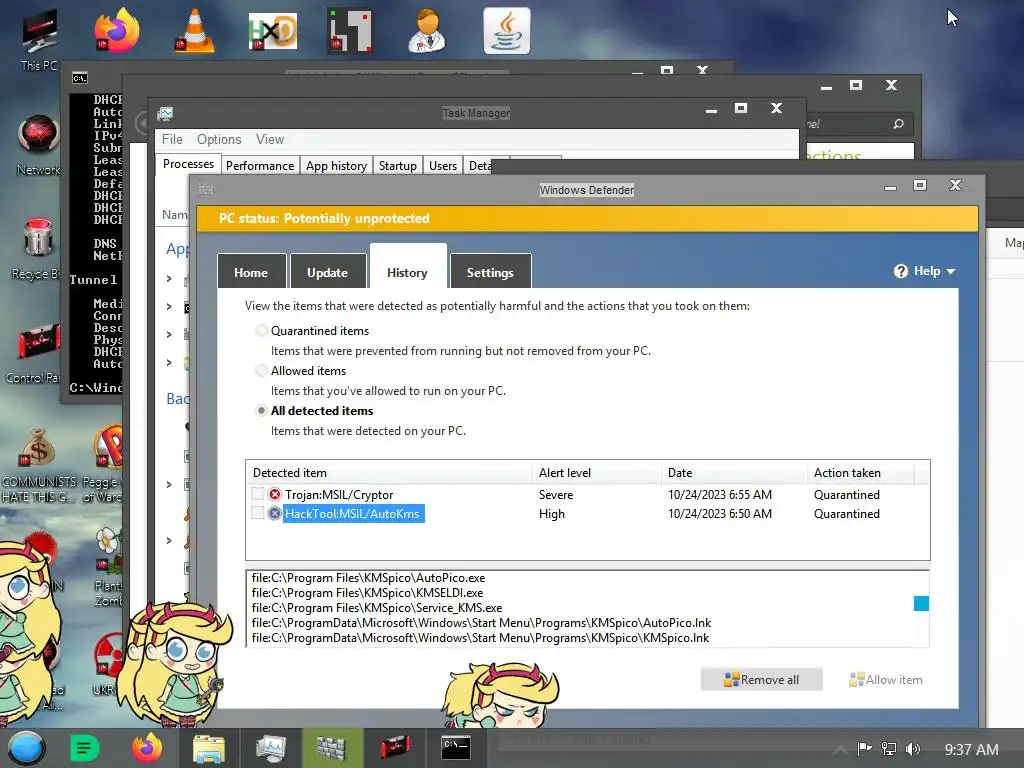Open the green notes app in taskbar
Image resolution: width=1024 pixels, height=768 pixels.
pos(84,748)
